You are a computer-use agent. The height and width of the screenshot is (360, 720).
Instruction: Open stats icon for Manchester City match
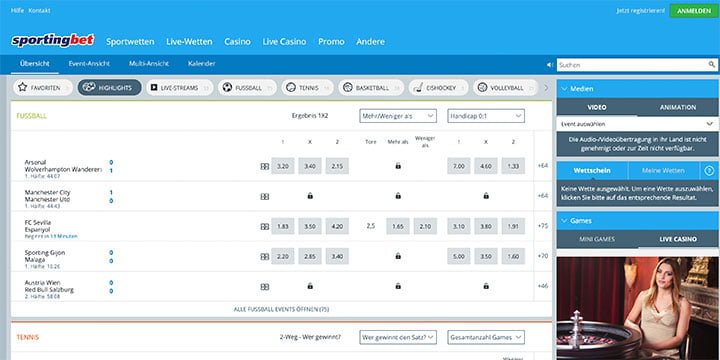264,197
